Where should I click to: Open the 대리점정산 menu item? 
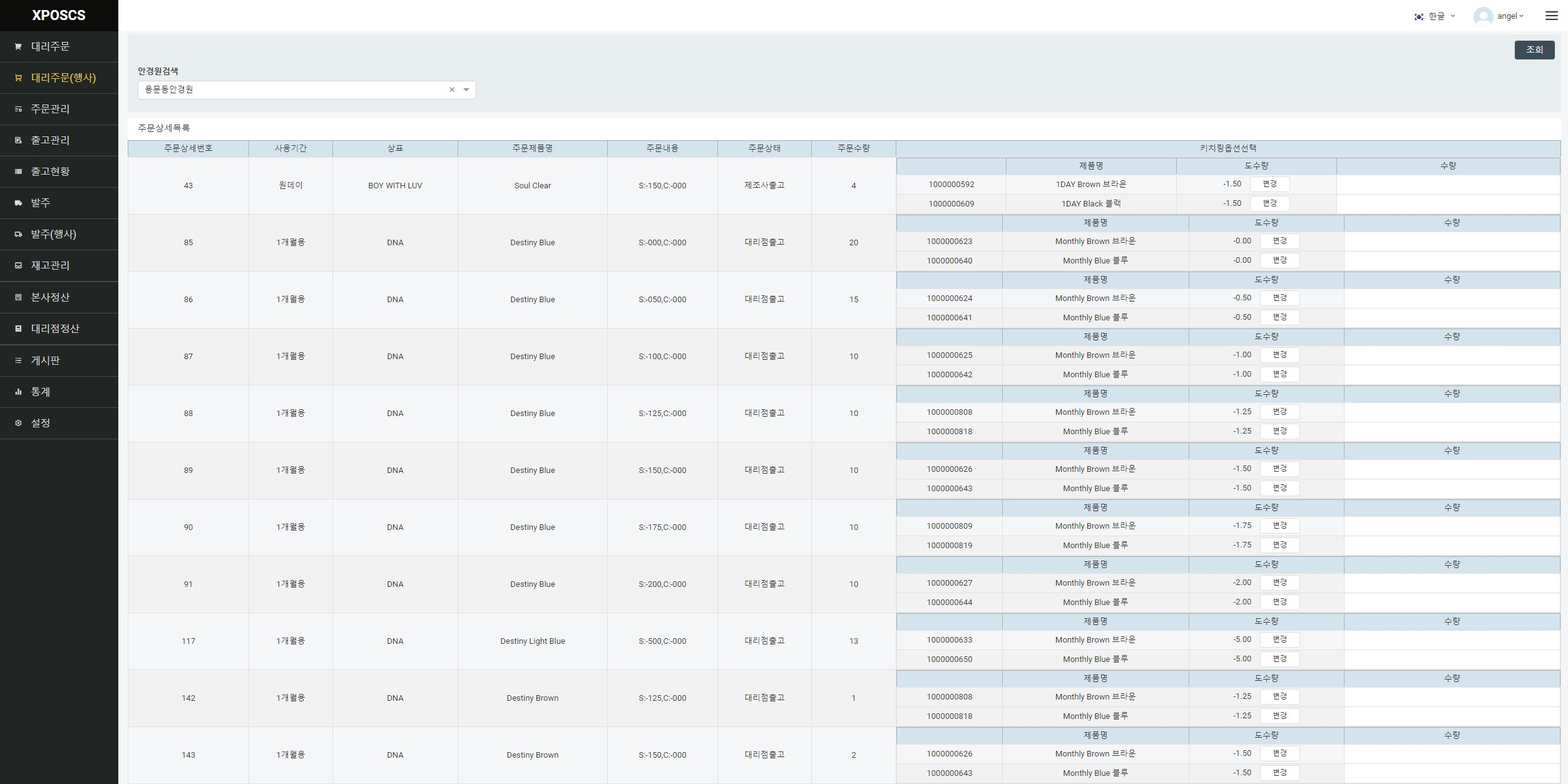point(55,329)
